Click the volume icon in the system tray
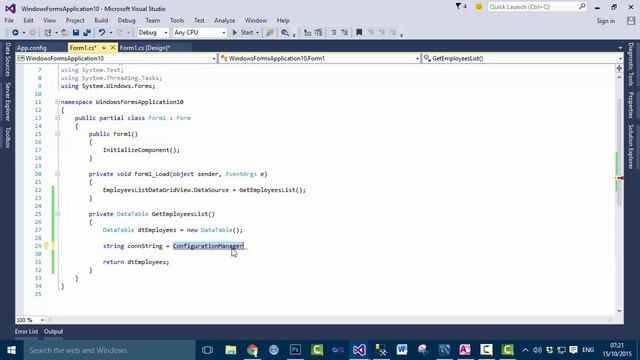Viewport: 640px width, 360px height. (537, 350)
